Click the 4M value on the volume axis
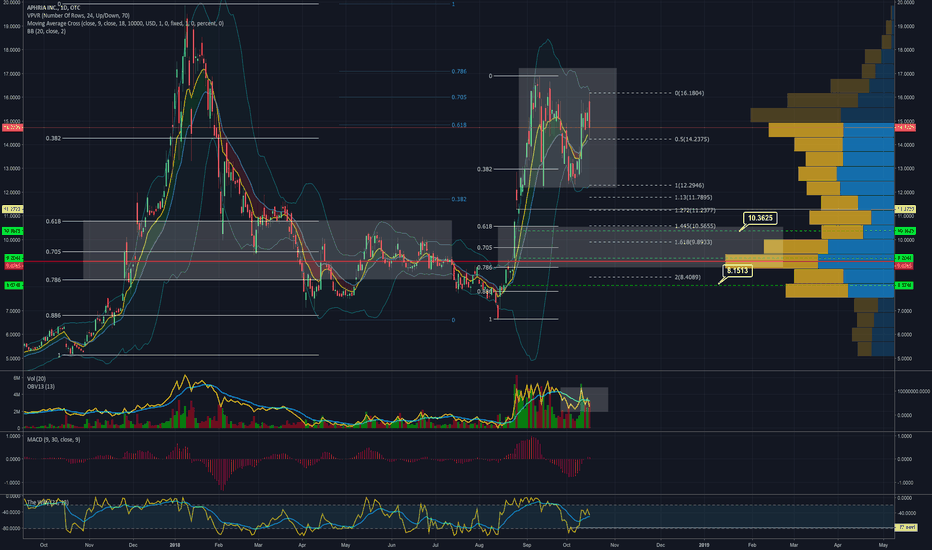Viewport: 932px width, 550px height. coord(17,394)
